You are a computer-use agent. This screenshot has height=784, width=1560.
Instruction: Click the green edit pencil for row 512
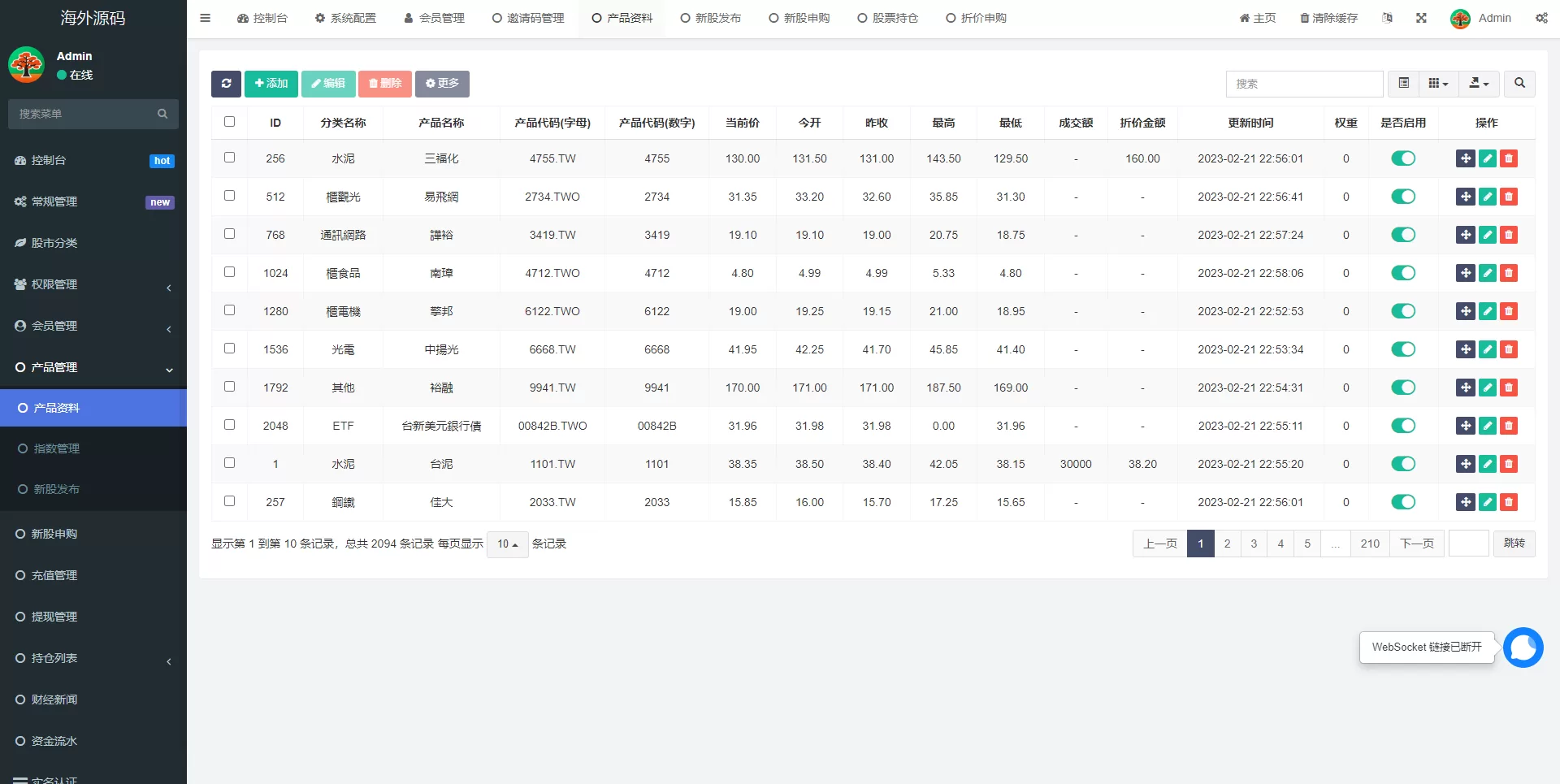pos(1487,197)
